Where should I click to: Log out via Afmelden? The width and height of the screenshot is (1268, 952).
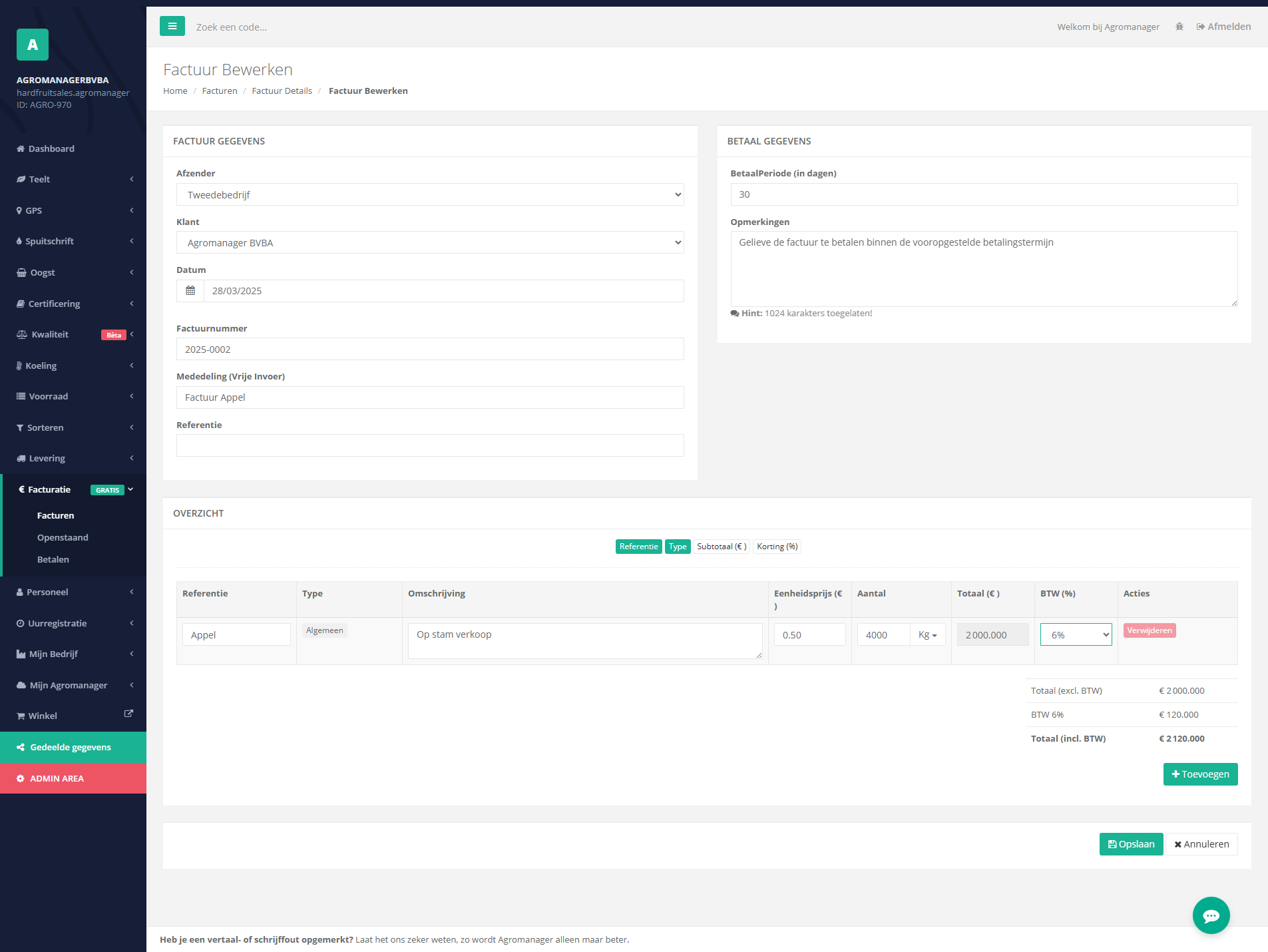1223,27
